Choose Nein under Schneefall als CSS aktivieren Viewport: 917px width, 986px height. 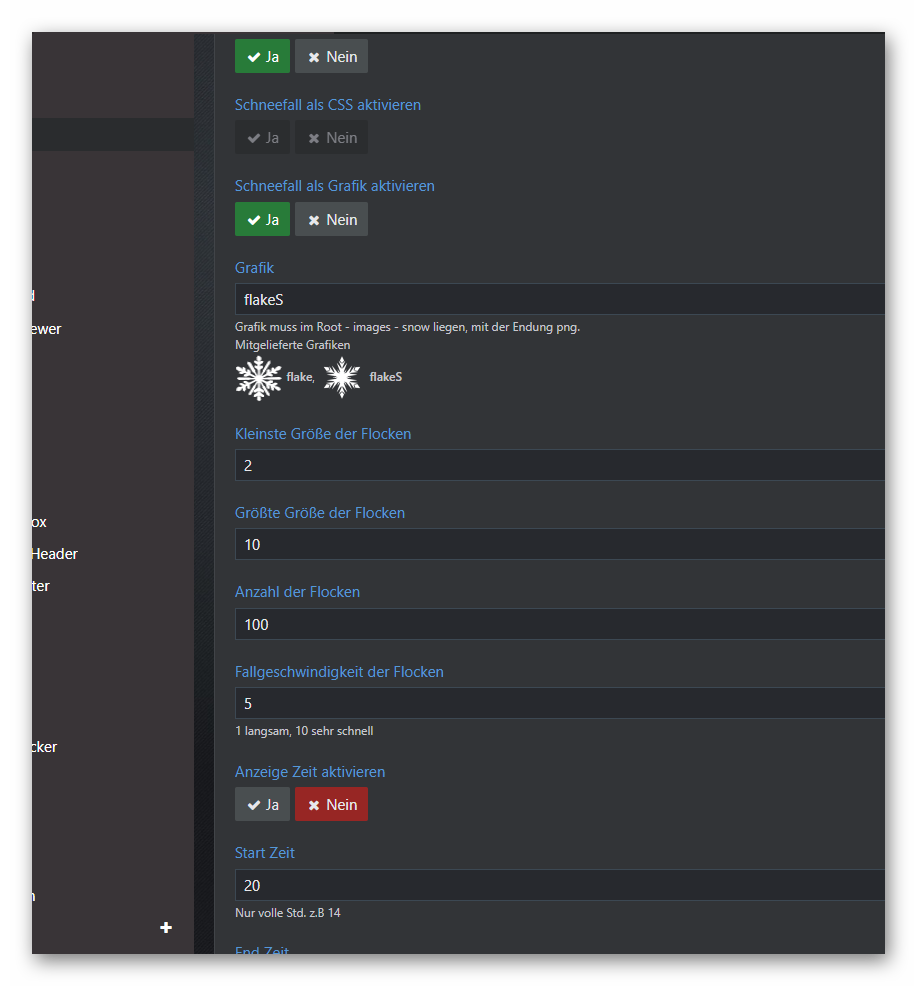tap(331, 138)
